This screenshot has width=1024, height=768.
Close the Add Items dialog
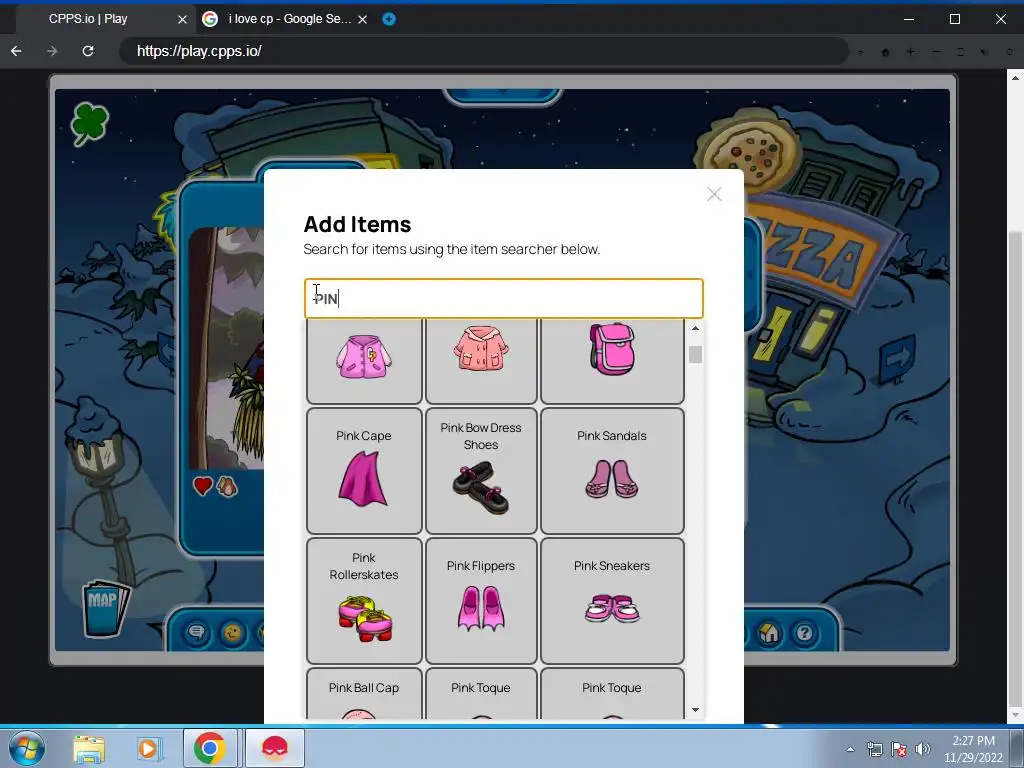coord(714,194)
